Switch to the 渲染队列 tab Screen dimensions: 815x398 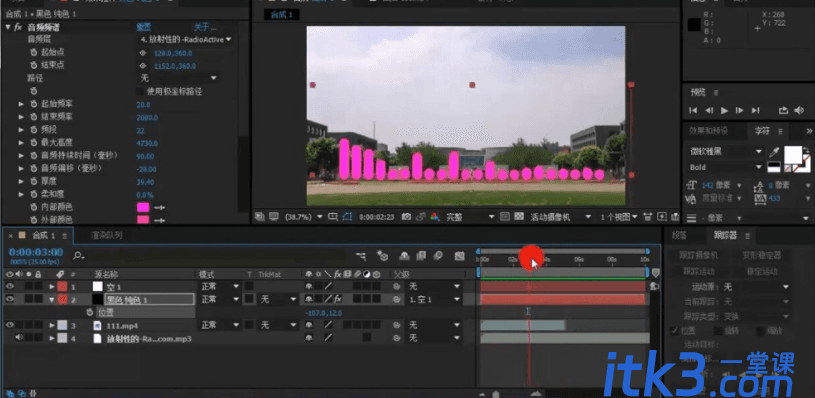107,235
